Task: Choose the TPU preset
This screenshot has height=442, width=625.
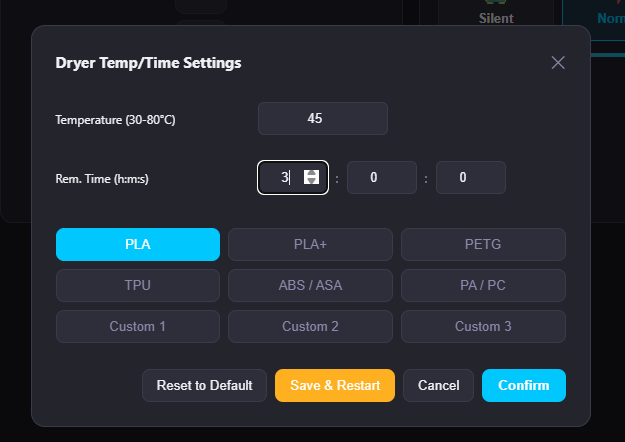Action: coord(138,285)
